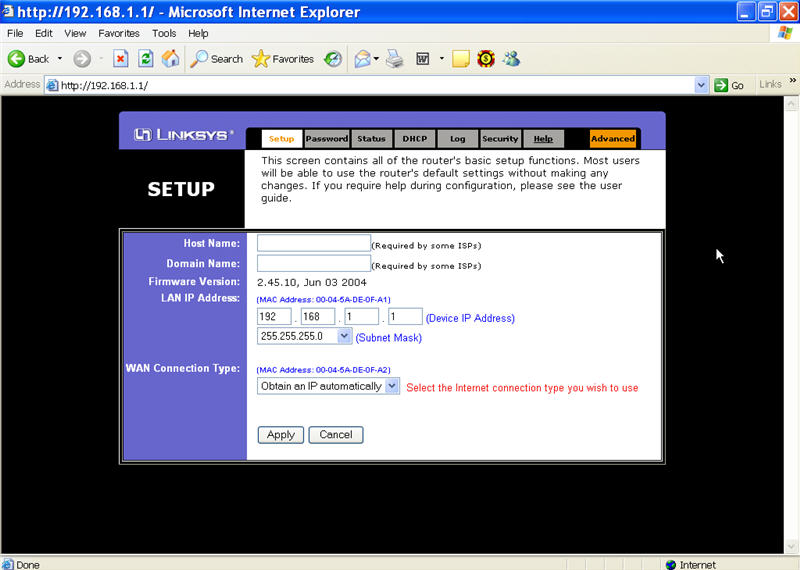Click the Internet zone globe in the status bar
The image size is (800, 570).
click(x=671, y=564)
